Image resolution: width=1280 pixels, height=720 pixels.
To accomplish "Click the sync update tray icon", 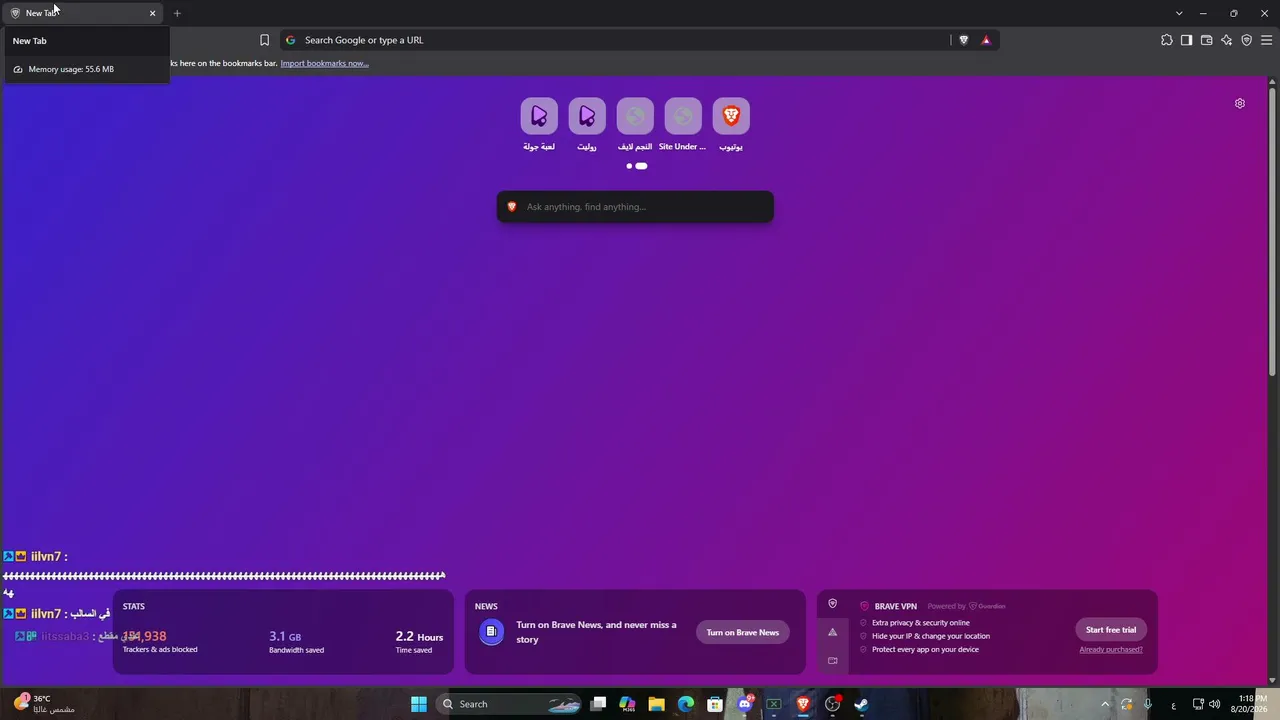I will (x=1126, y=704).
